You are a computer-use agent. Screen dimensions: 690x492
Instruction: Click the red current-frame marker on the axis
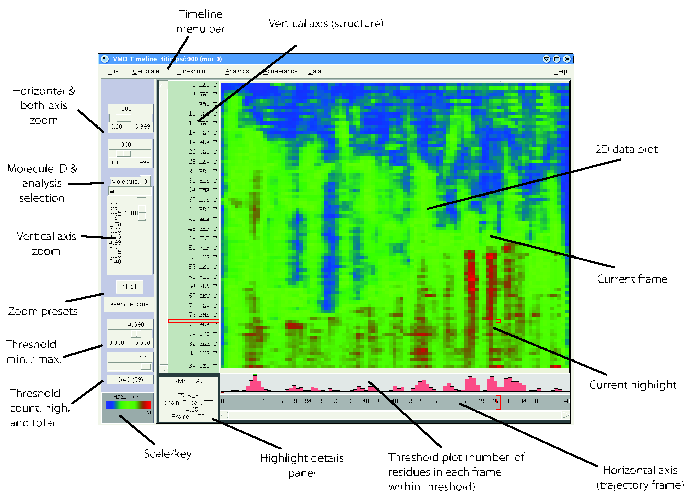tap(497, 401)
